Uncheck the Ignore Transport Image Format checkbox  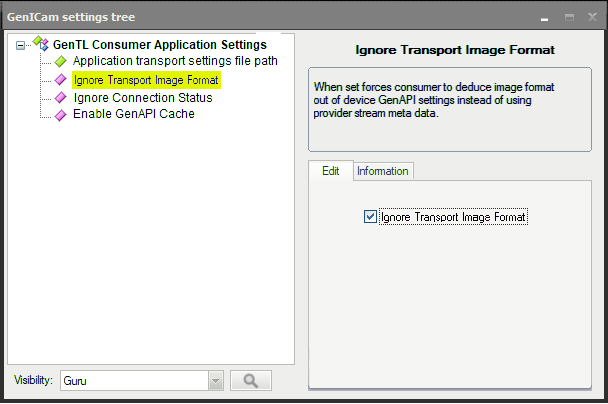pyautogui.click(x=370, y=216)
